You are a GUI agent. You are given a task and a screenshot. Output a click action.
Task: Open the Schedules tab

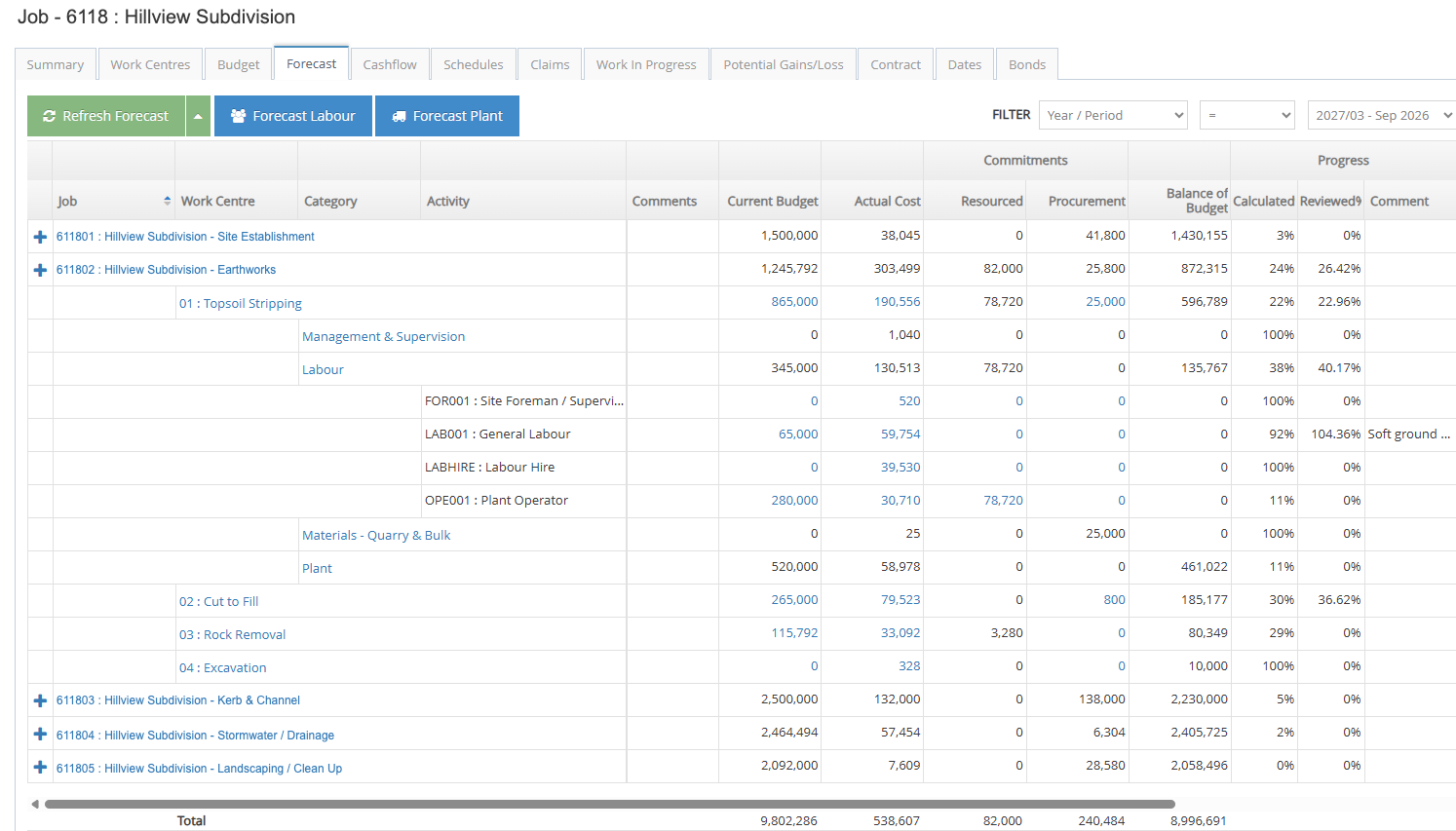point(474,64)
